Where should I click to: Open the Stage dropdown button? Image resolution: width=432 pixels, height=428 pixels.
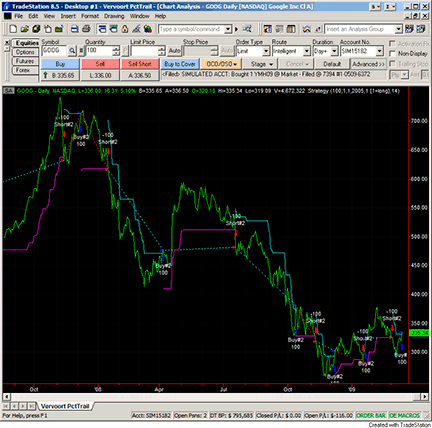pyautogui.click(x=262, y=64)
